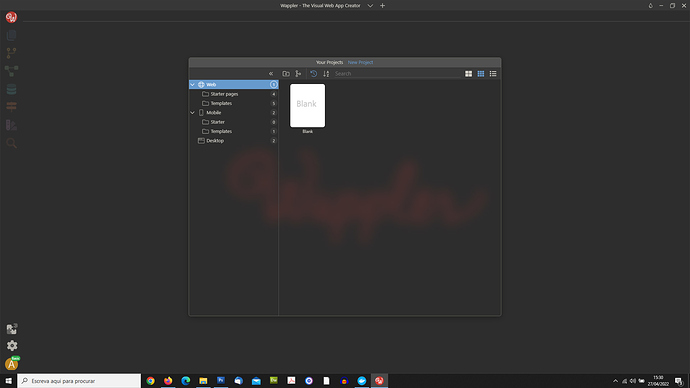Screen dimensions: 690x388
Task: Click the open project folder icon
Action: pos(286,73)
